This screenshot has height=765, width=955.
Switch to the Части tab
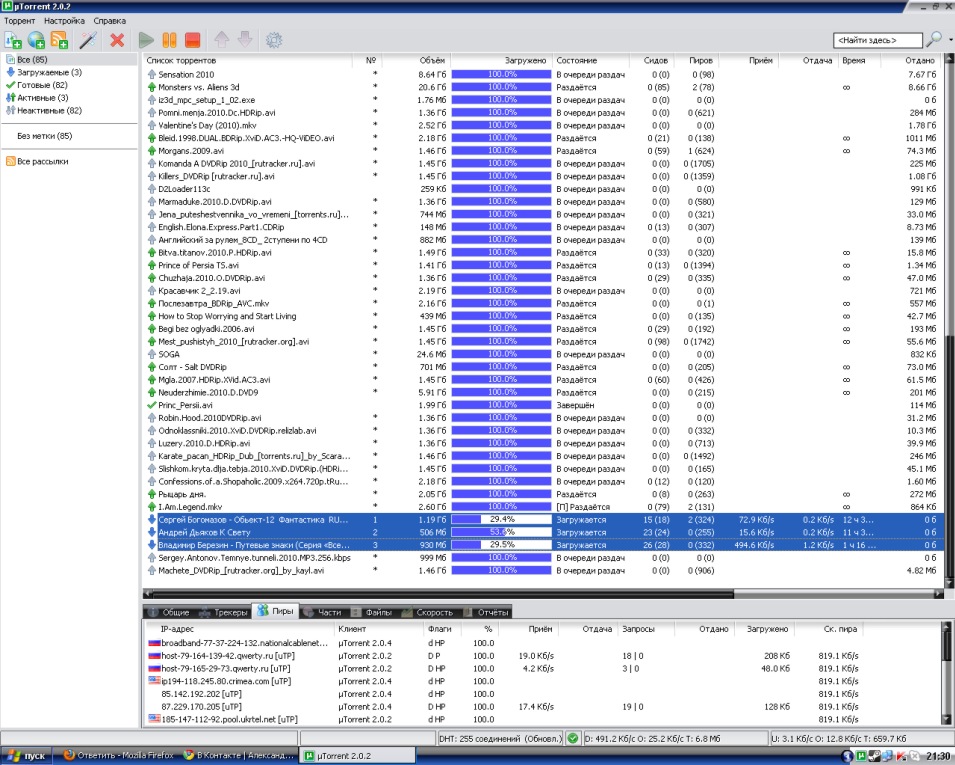pos(323,612)
